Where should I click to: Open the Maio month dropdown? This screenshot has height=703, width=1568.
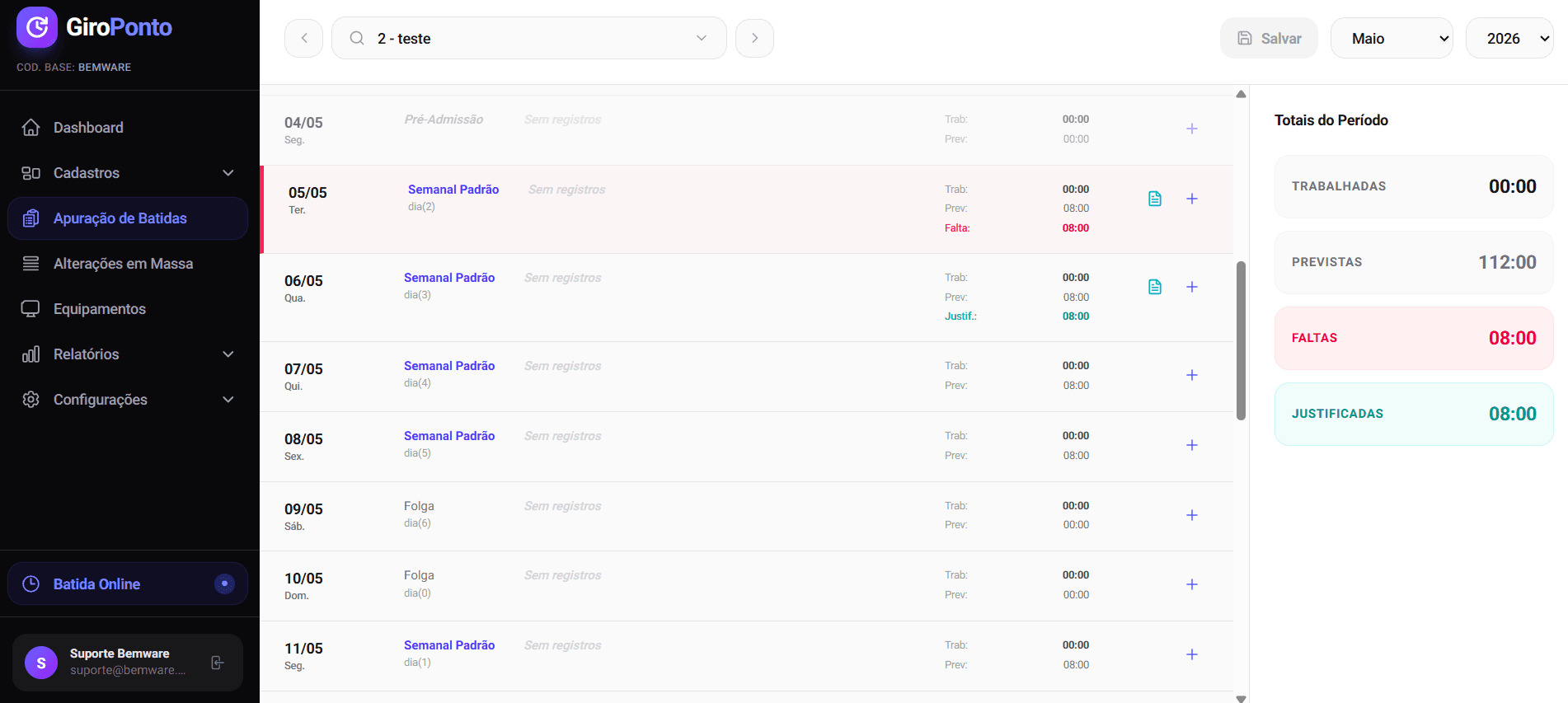pos(1392,39)
